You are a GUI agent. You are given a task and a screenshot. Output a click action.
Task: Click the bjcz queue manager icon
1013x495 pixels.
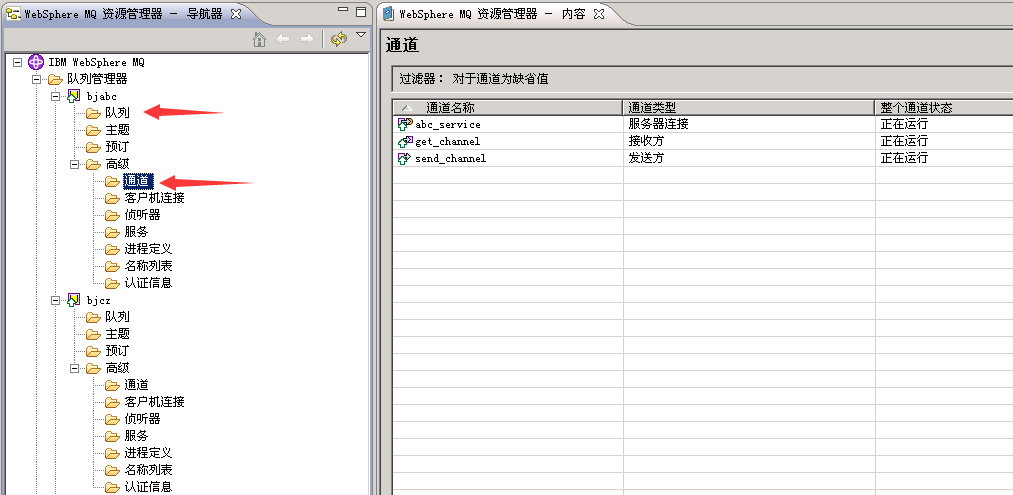[74, 300]
